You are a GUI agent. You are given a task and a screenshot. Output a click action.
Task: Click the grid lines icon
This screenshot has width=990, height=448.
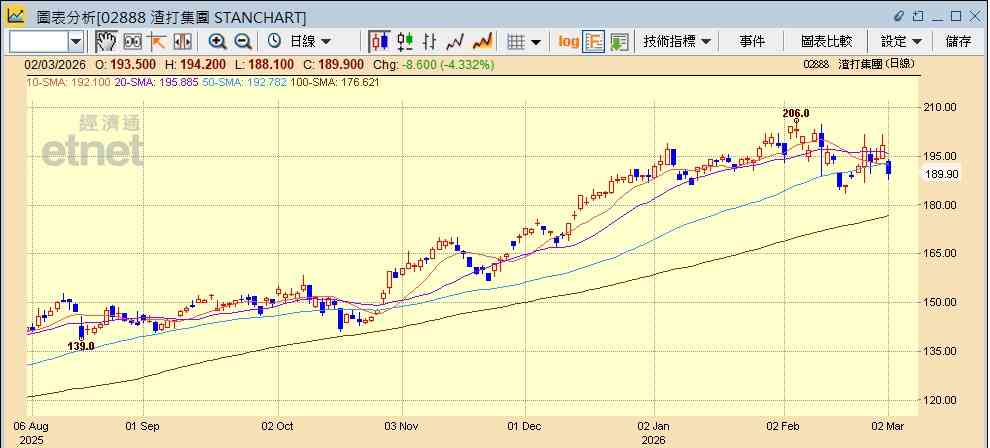coord(516,42)
